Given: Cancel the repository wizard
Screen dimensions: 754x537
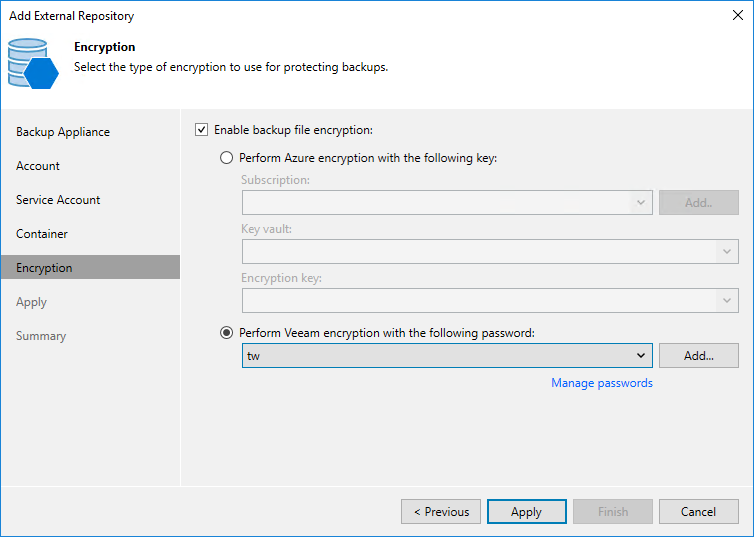Looking at the screenshot, I should (698, 512).
